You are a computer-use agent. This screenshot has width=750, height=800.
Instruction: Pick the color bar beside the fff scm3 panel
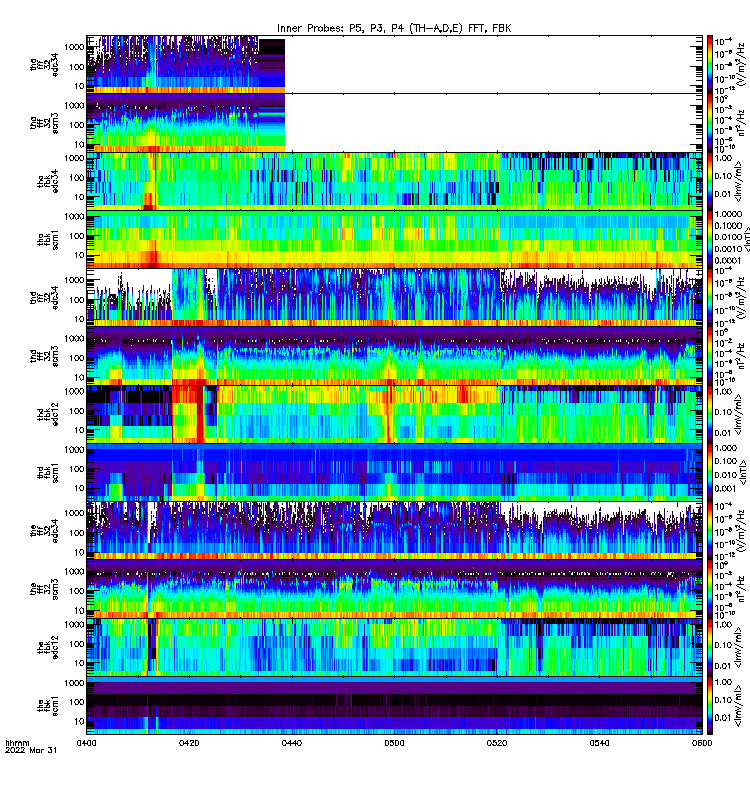tap(710, 589)
